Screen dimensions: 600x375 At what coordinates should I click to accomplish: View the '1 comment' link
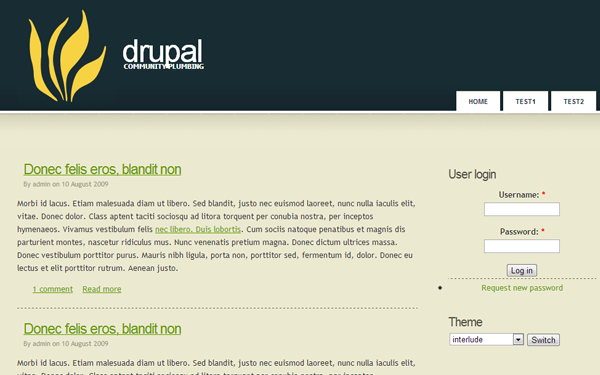pos(52,289)
